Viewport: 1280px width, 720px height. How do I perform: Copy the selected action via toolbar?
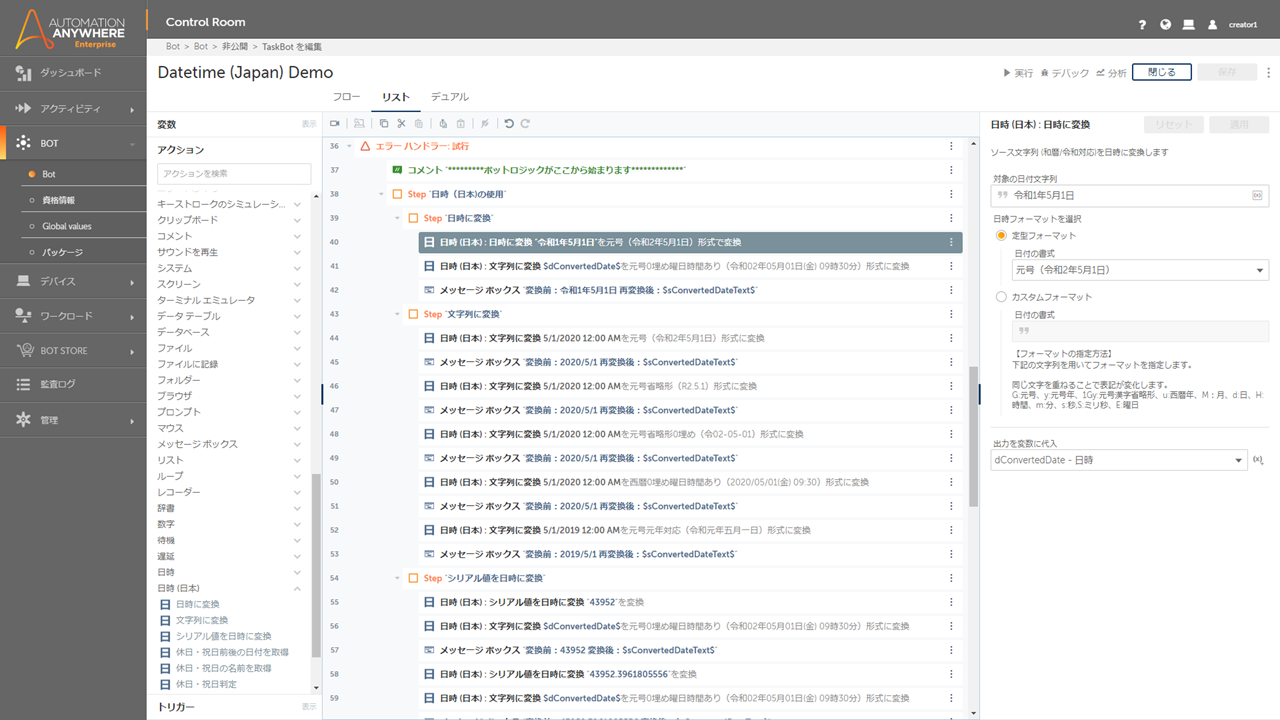pos(383,124)
